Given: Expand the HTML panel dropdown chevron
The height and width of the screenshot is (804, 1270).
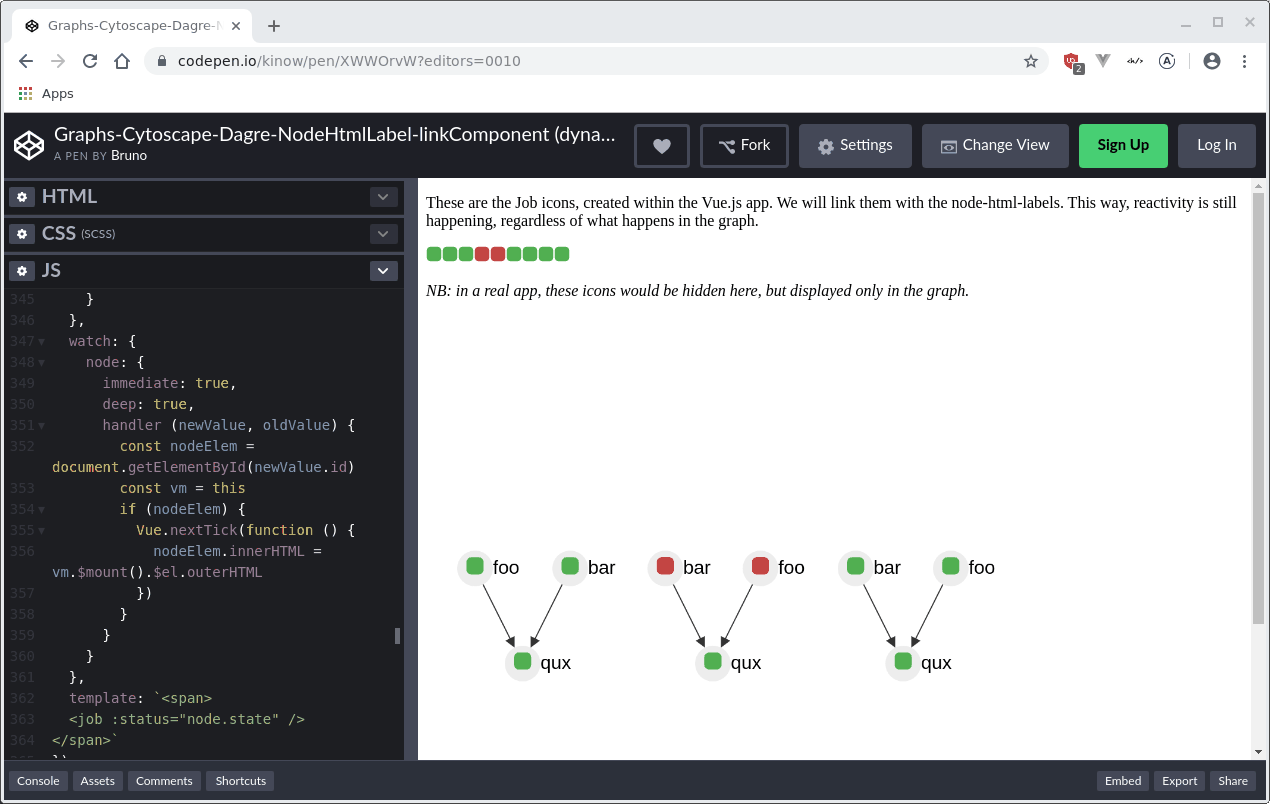Looking at the screenshot, I should coord(383,197).
